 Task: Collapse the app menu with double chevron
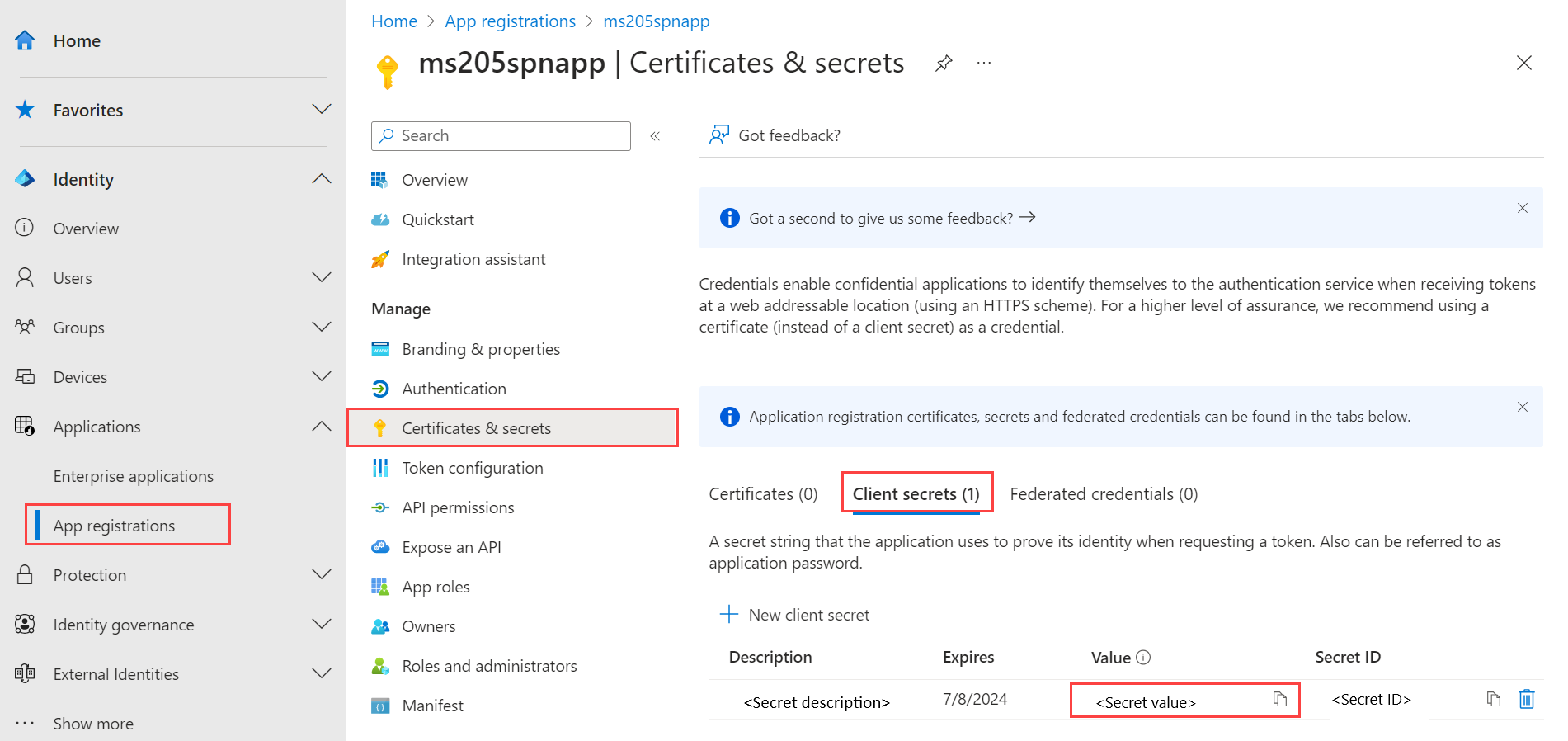pyautogui.click(x=655, y=136)
